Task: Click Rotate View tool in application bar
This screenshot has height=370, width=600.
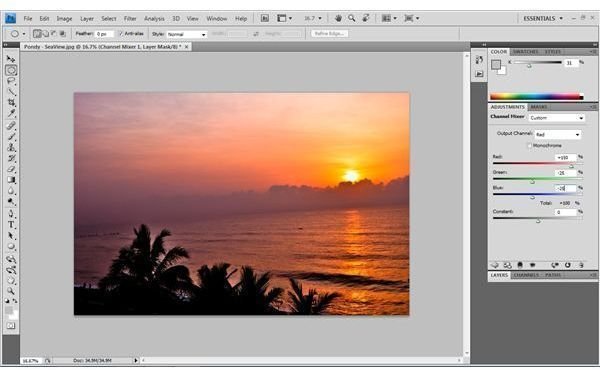Action: pyautogui.click(x=365, y=18)
